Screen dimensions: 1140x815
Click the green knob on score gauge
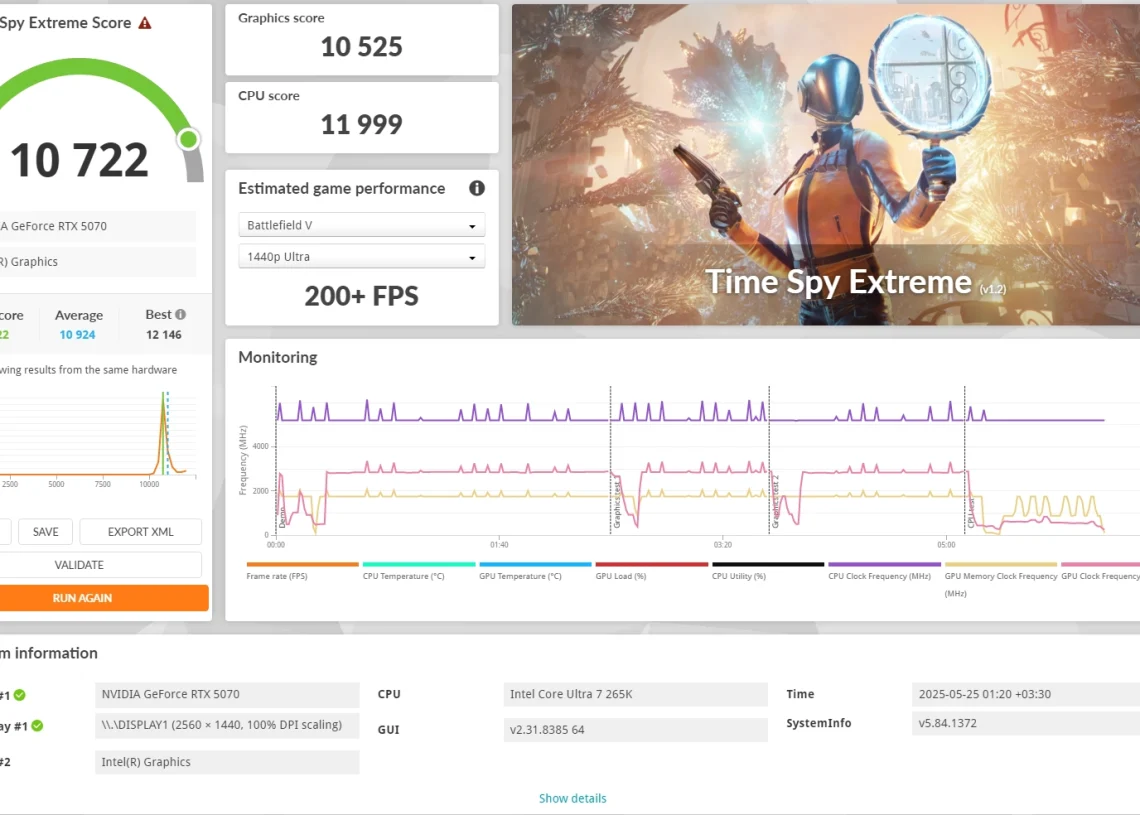pos(189,139)
